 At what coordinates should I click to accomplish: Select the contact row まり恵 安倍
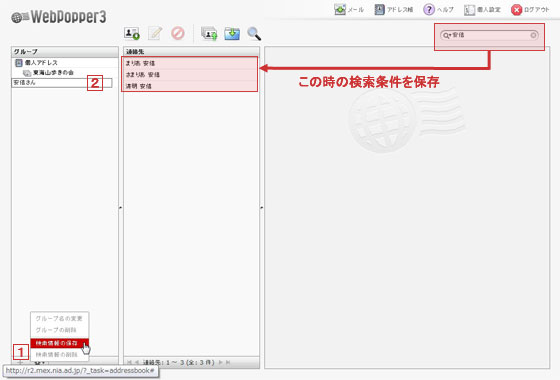point(190,63)
